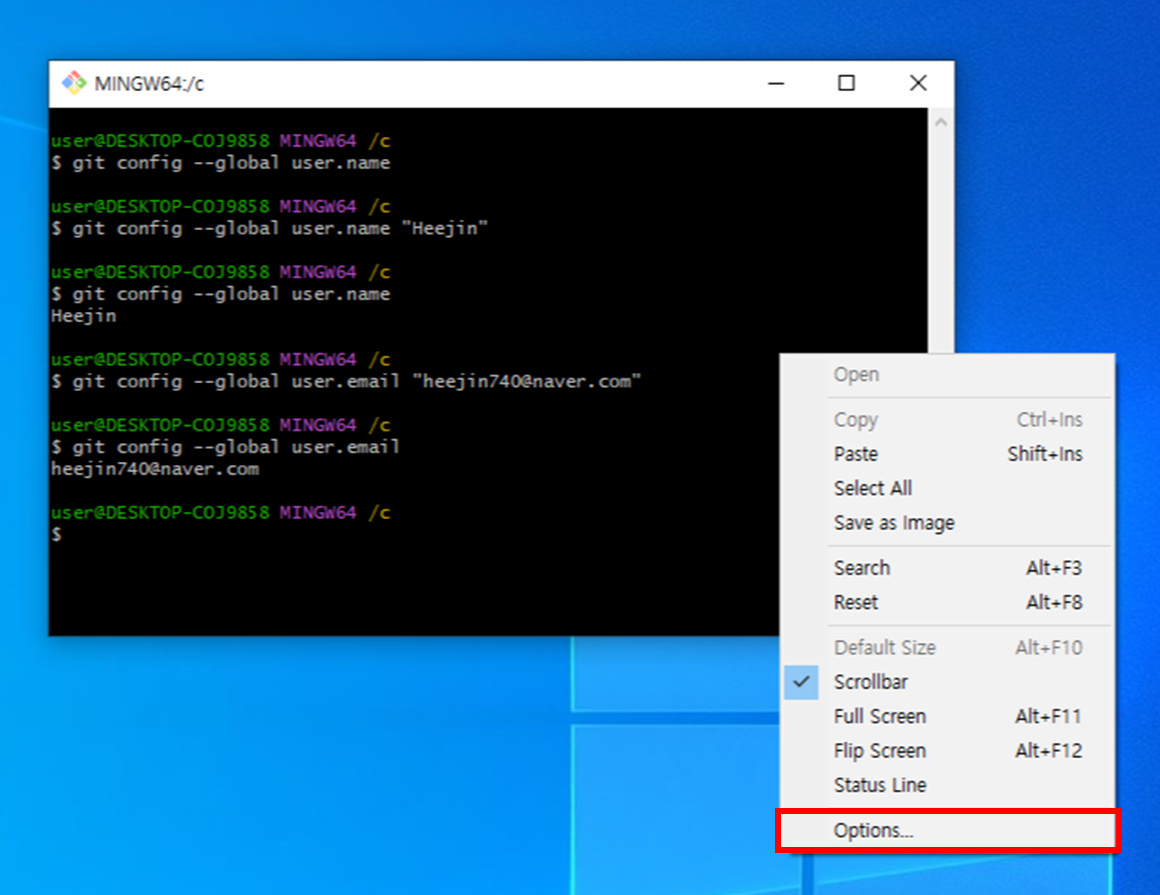The height and width of the screenshot is (895, 1160).
Task: Click the greyed Copy menu entry
Action: click(948, 420)
